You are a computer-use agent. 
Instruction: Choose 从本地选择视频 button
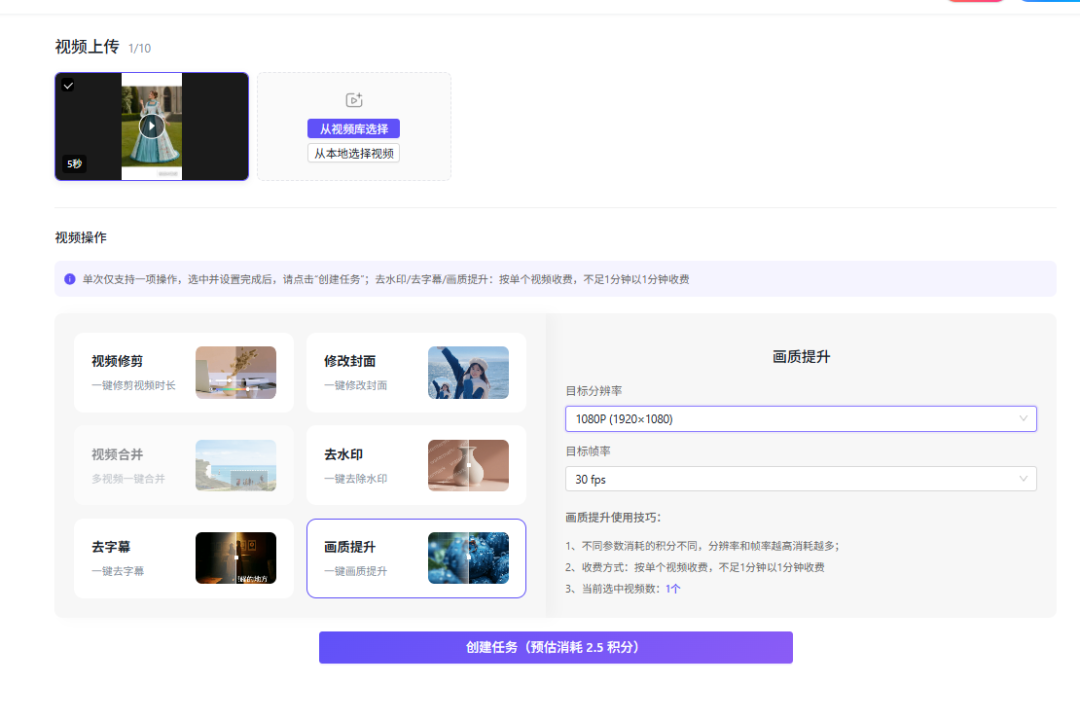point(353,153)
